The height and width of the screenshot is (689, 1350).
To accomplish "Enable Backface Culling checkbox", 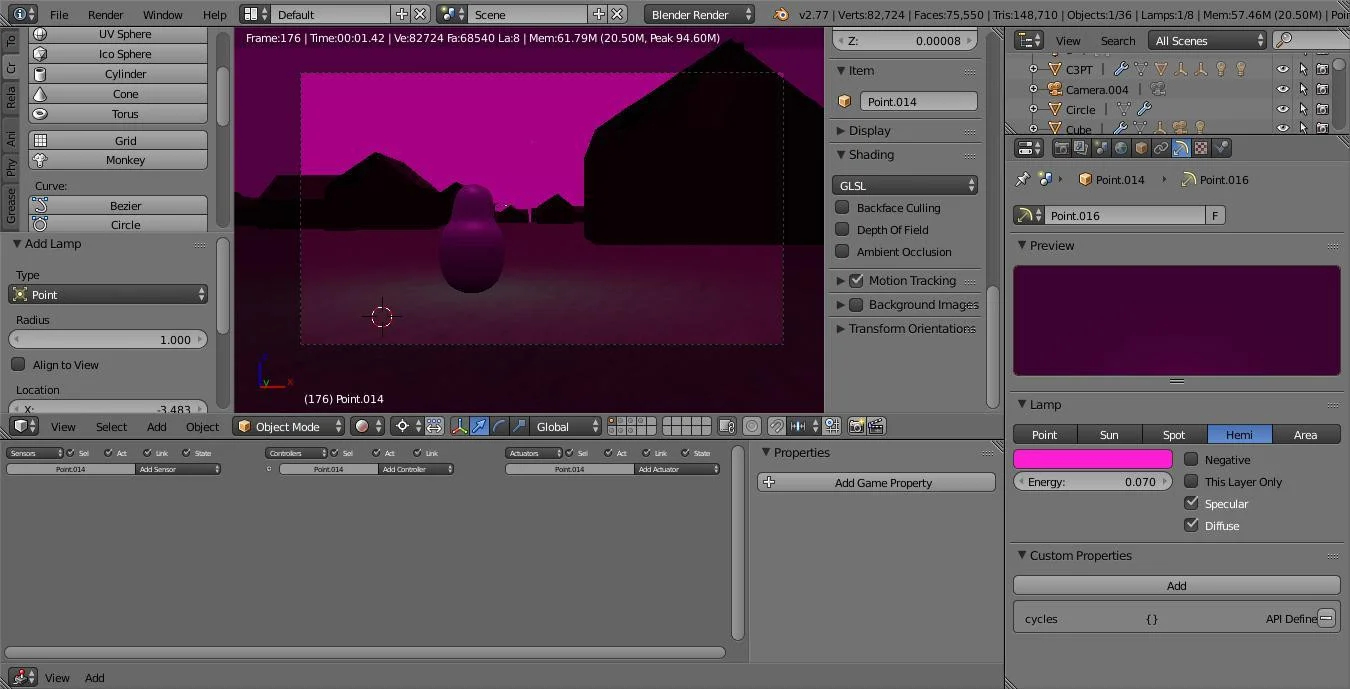I will (x=842, y=207).
